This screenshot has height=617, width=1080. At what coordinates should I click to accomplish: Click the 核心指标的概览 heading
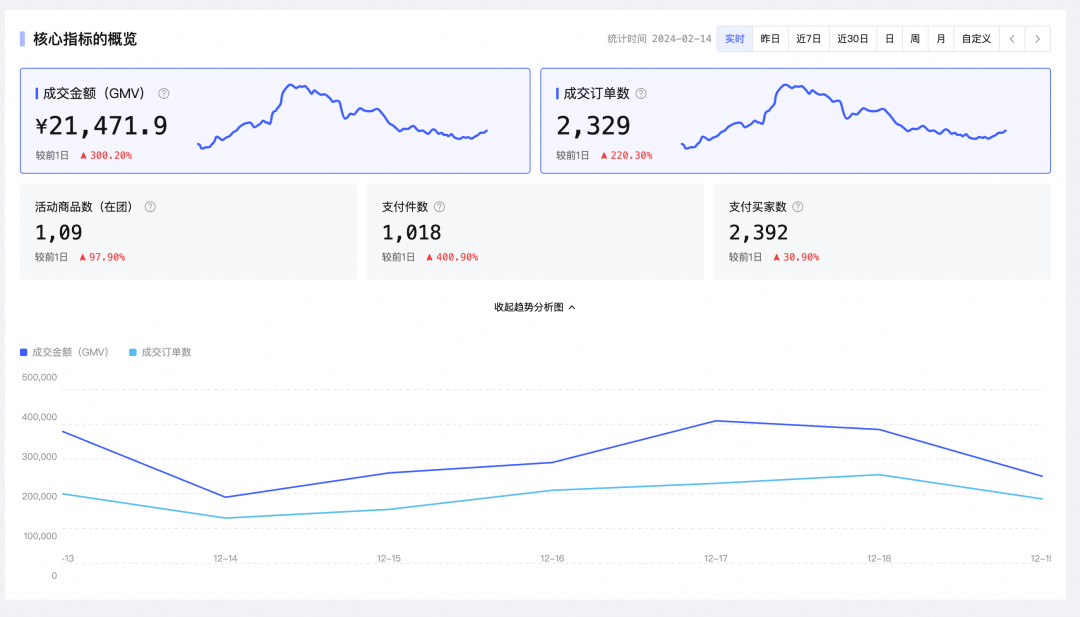85,39
